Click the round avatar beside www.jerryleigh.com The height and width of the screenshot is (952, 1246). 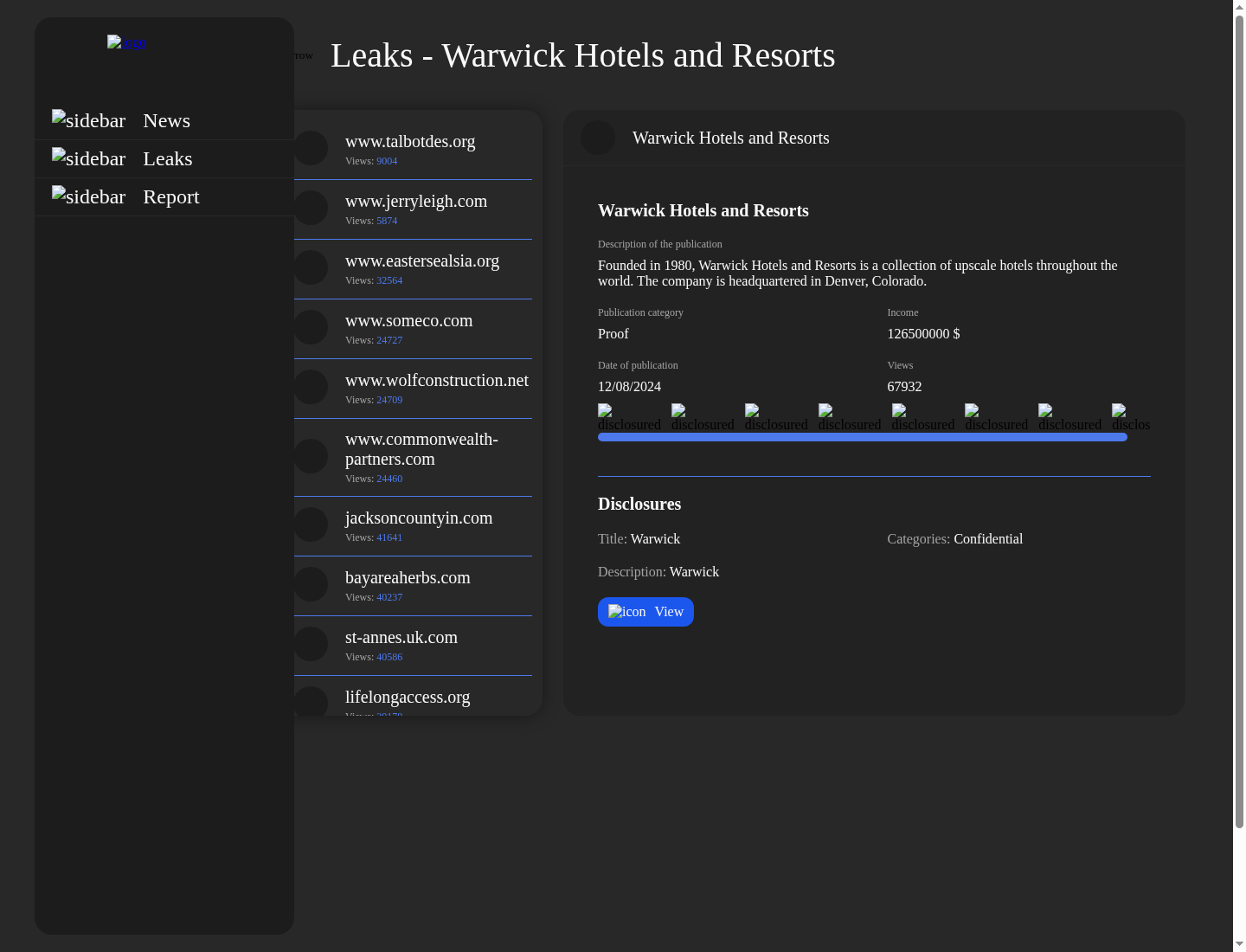[311, 208]
